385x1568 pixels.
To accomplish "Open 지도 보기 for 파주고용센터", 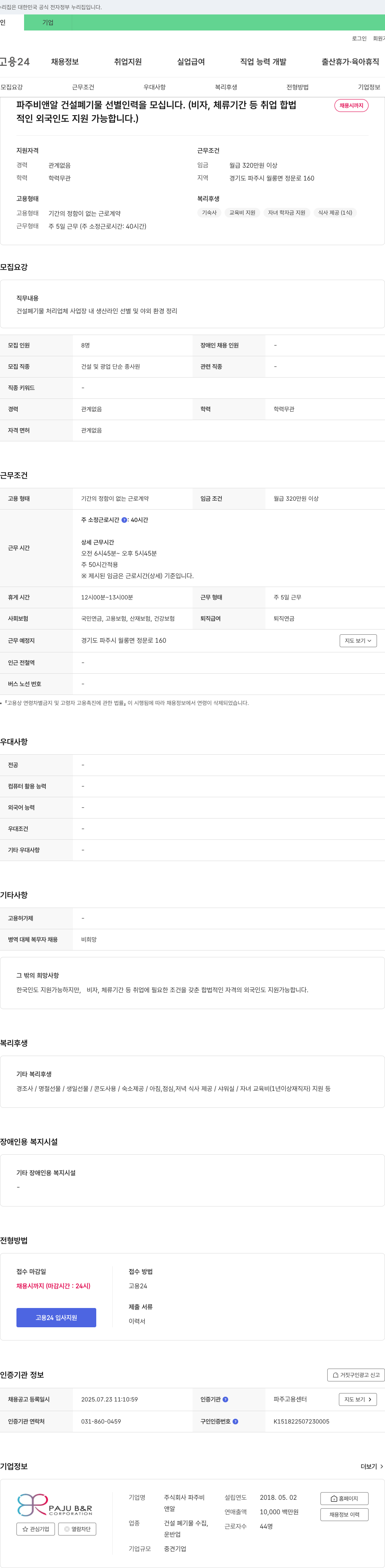I will coord(358,1399).
